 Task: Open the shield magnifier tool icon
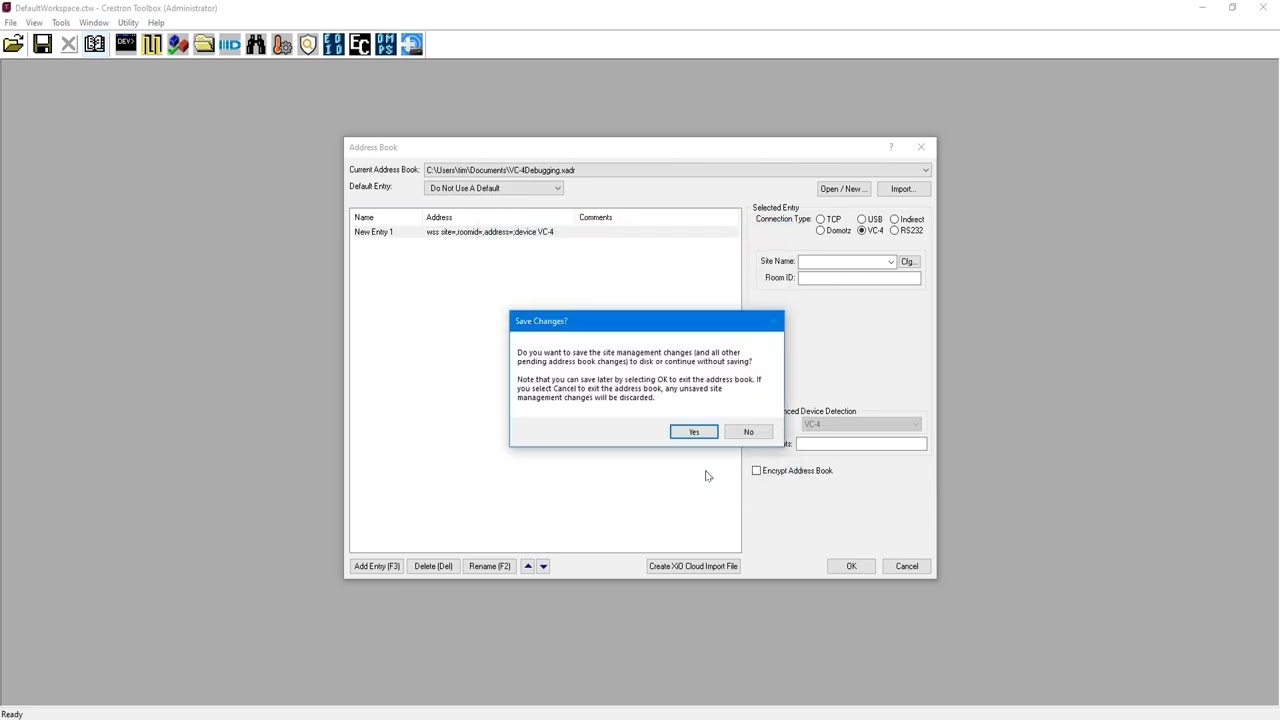[x=308, y=44]
